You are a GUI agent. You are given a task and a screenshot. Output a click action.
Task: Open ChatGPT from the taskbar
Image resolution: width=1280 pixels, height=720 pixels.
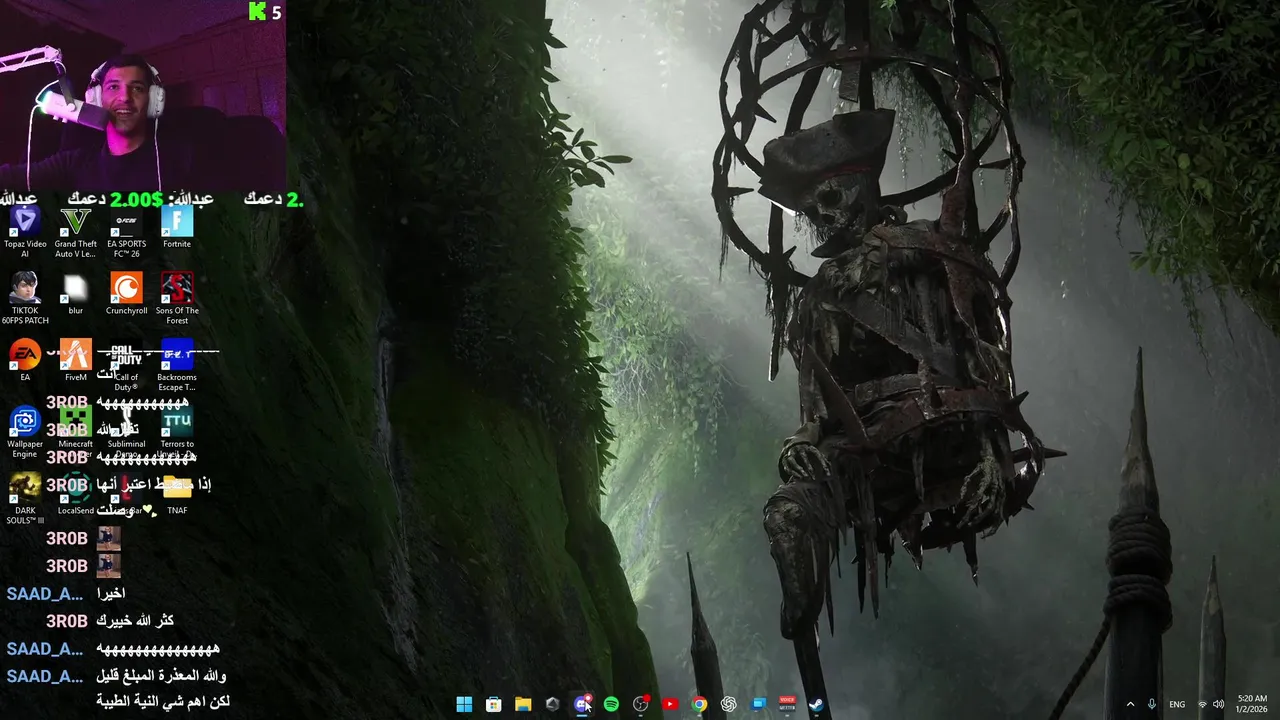click(729, 704)
